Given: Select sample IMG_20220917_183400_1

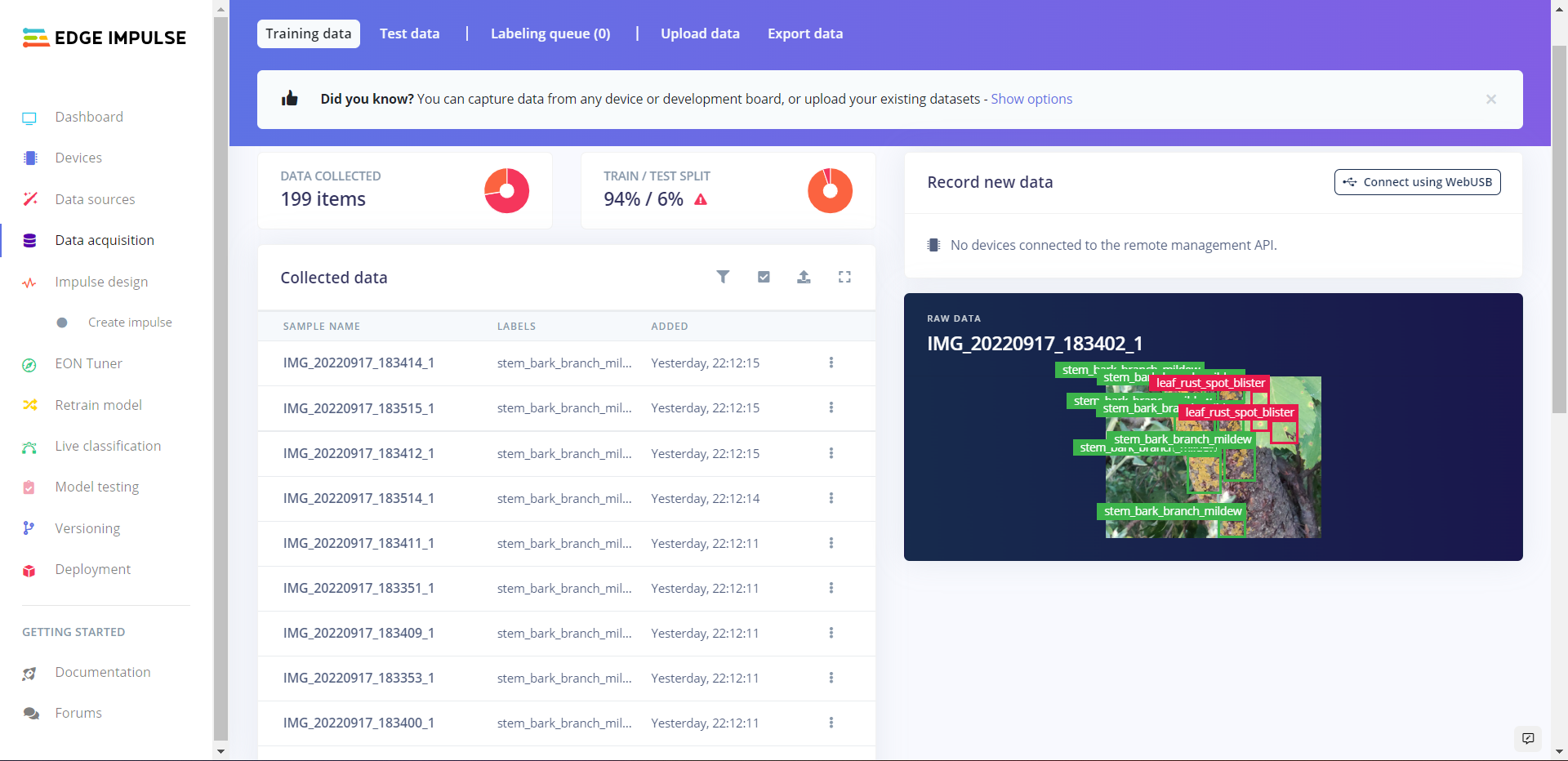Looking at the screenshot, I should point(359,723).
